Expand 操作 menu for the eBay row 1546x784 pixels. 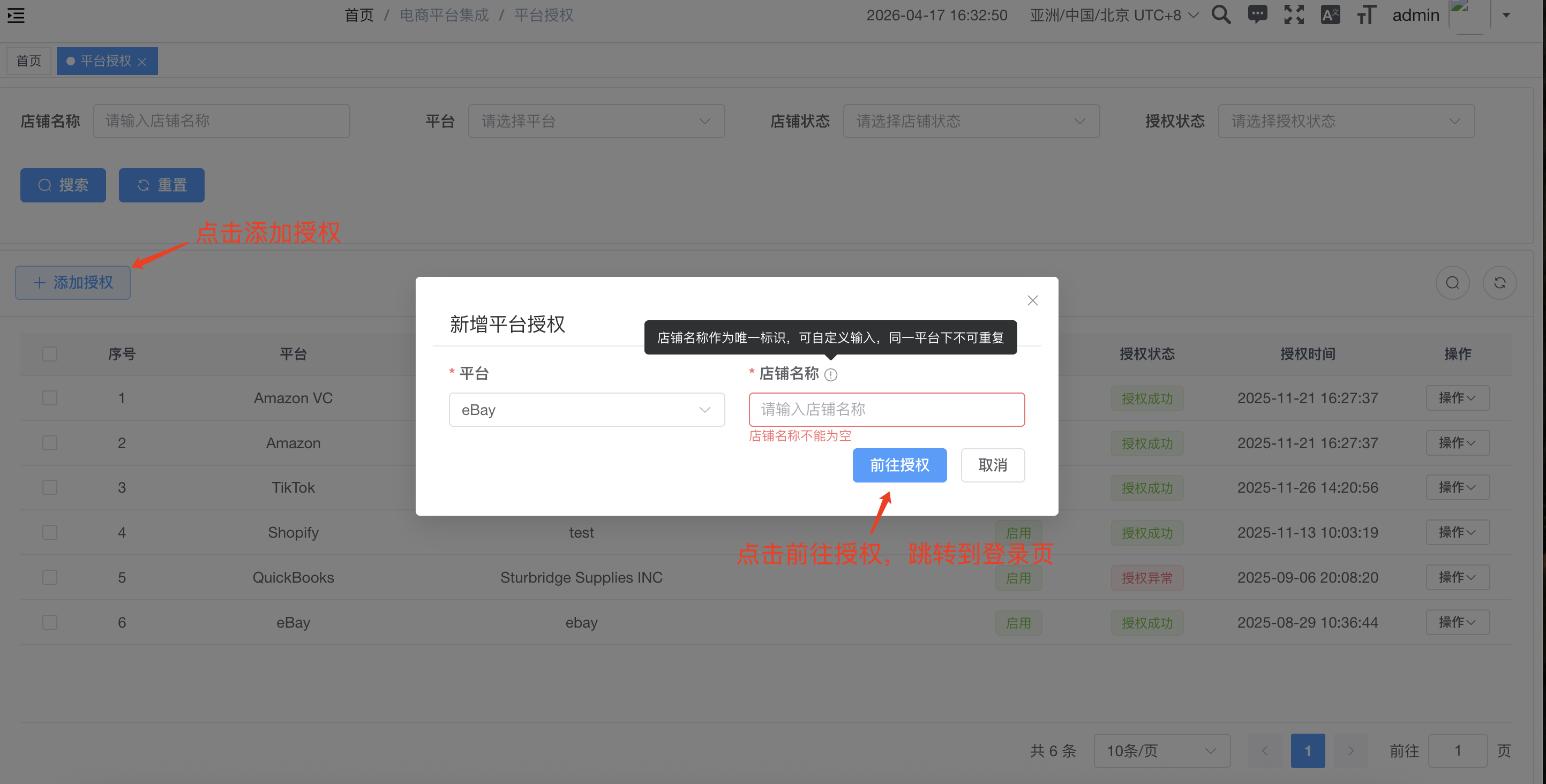point(1457,623)
